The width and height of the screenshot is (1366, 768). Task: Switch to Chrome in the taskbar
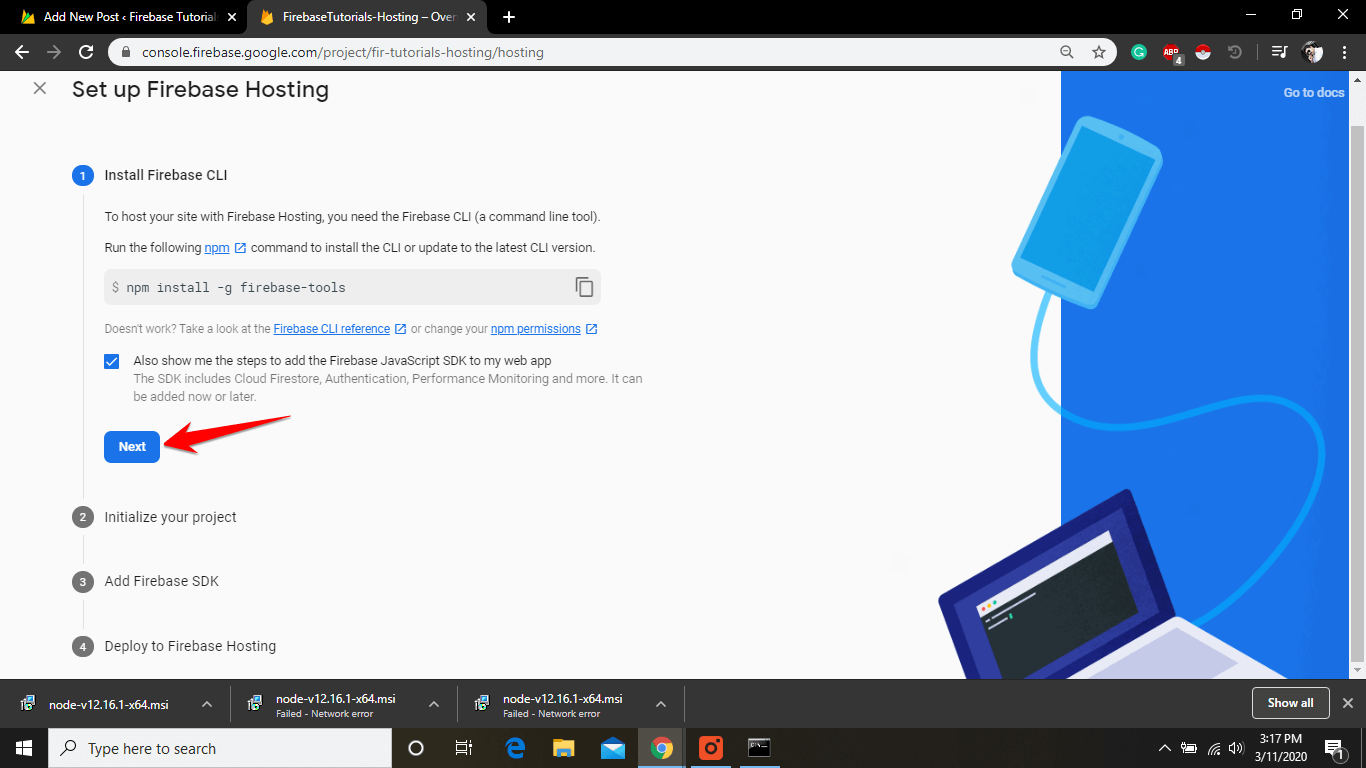[x=662, y=748]
